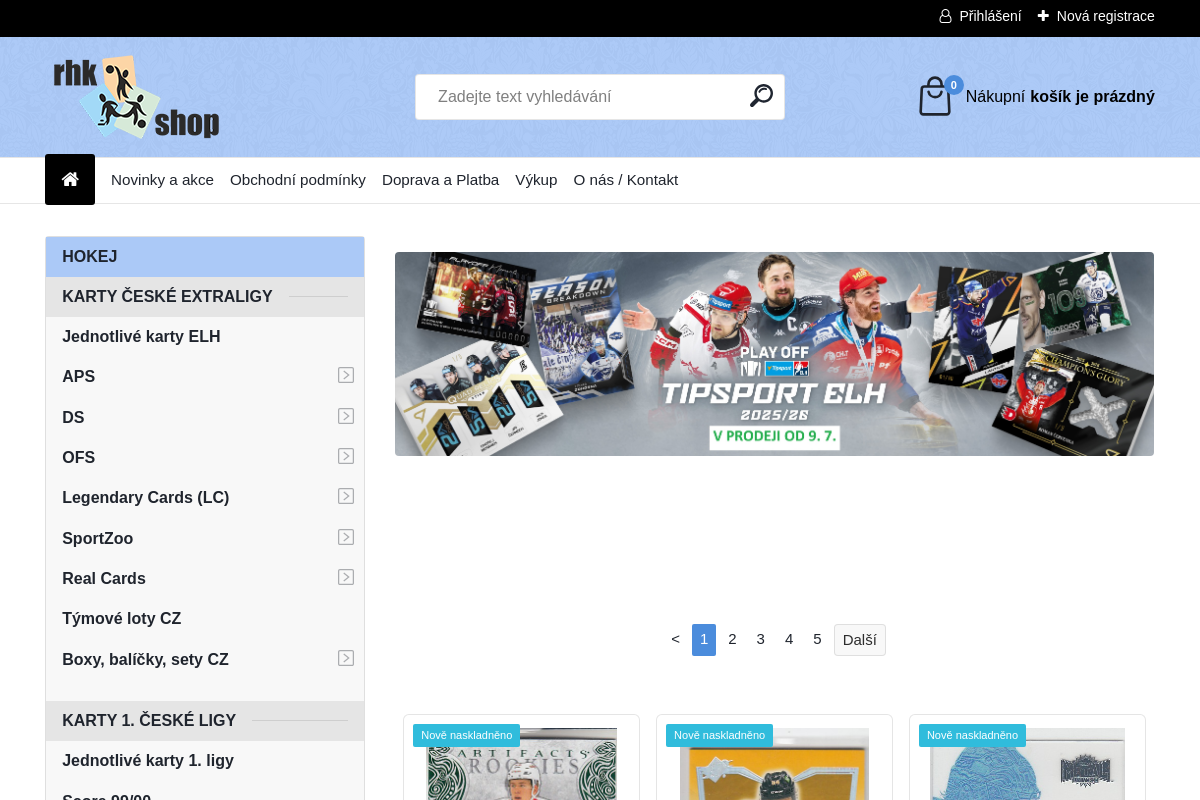The width and height of the screenshot is (1200, 800).
Task: Click the DS category label
Action: tap(73, 418)
